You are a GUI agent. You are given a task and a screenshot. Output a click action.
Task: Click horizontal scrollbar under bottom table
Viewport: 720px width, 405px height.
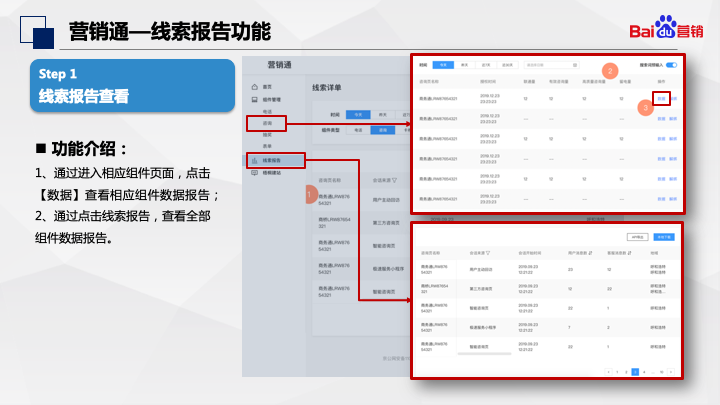[484, 354]
